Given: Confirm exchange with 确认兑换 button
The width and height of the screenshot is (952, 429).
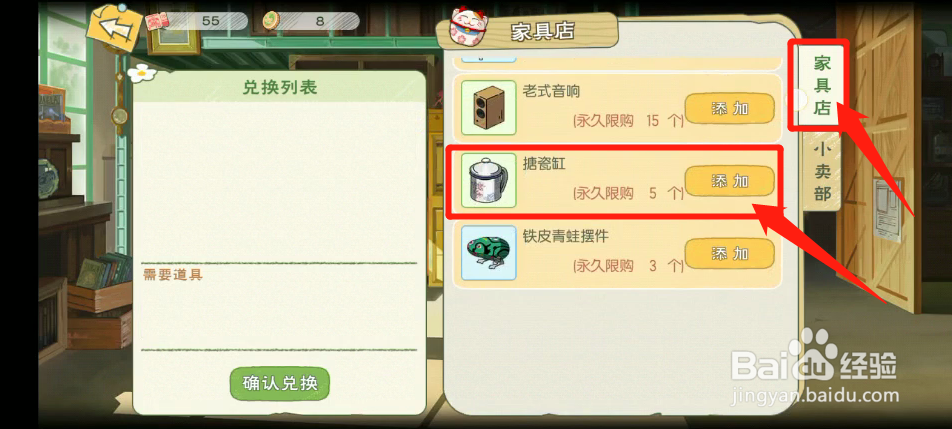Looking at the screenshot, I should (280, 383).
